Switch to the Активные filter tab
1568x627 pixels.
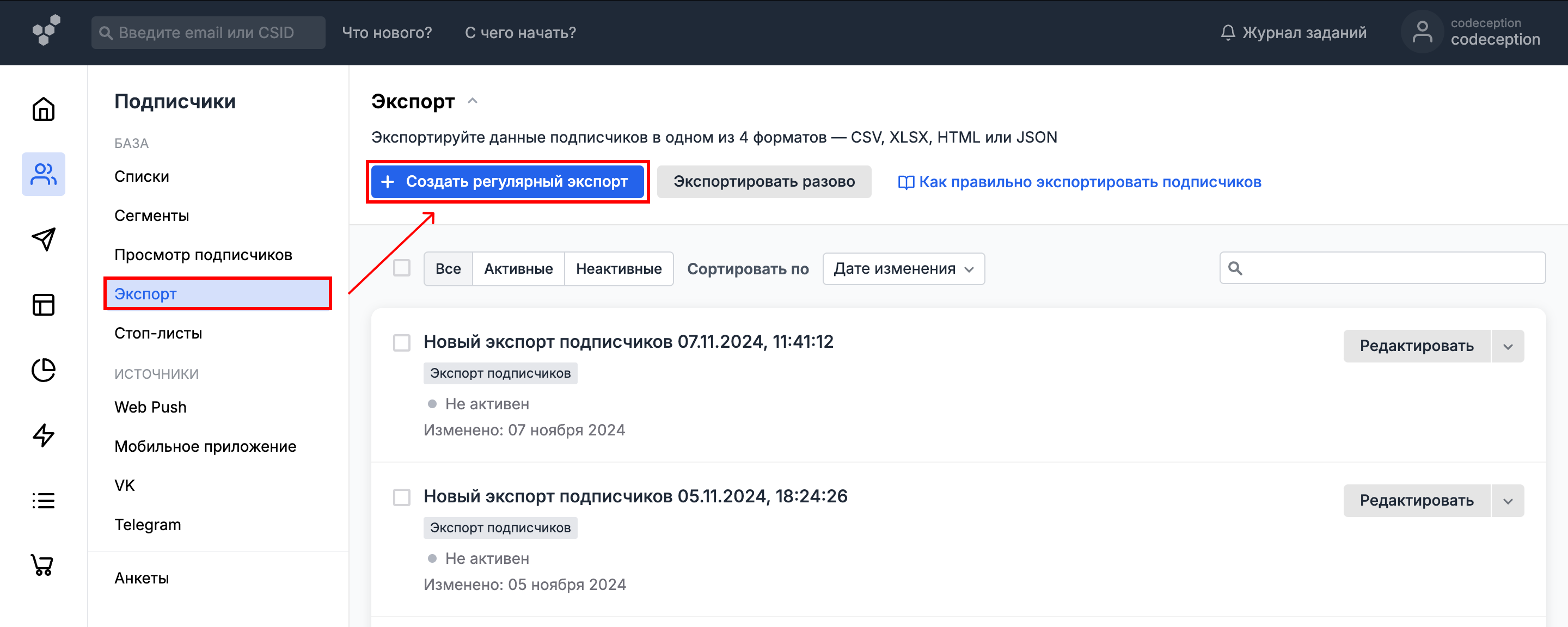coord(518,268)
